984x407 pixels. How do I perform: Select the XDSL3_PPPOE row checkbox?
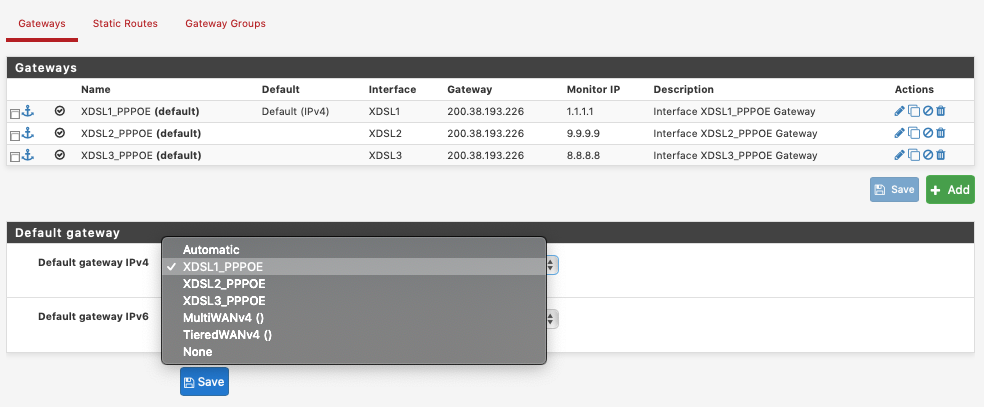(15, 156)
